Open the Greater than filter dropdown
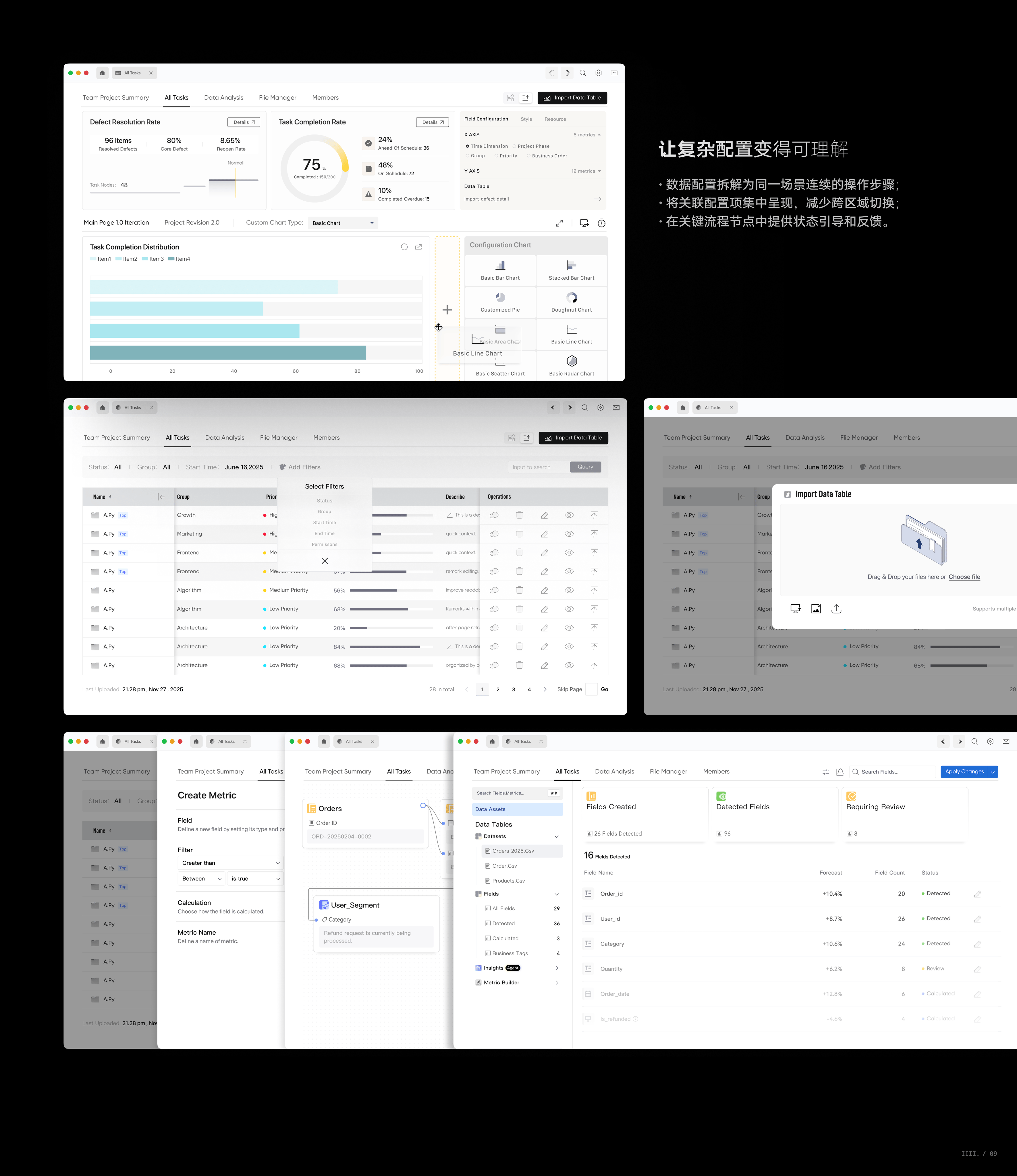Viewport: 1017px width, 1176px height. pos(231,863)
